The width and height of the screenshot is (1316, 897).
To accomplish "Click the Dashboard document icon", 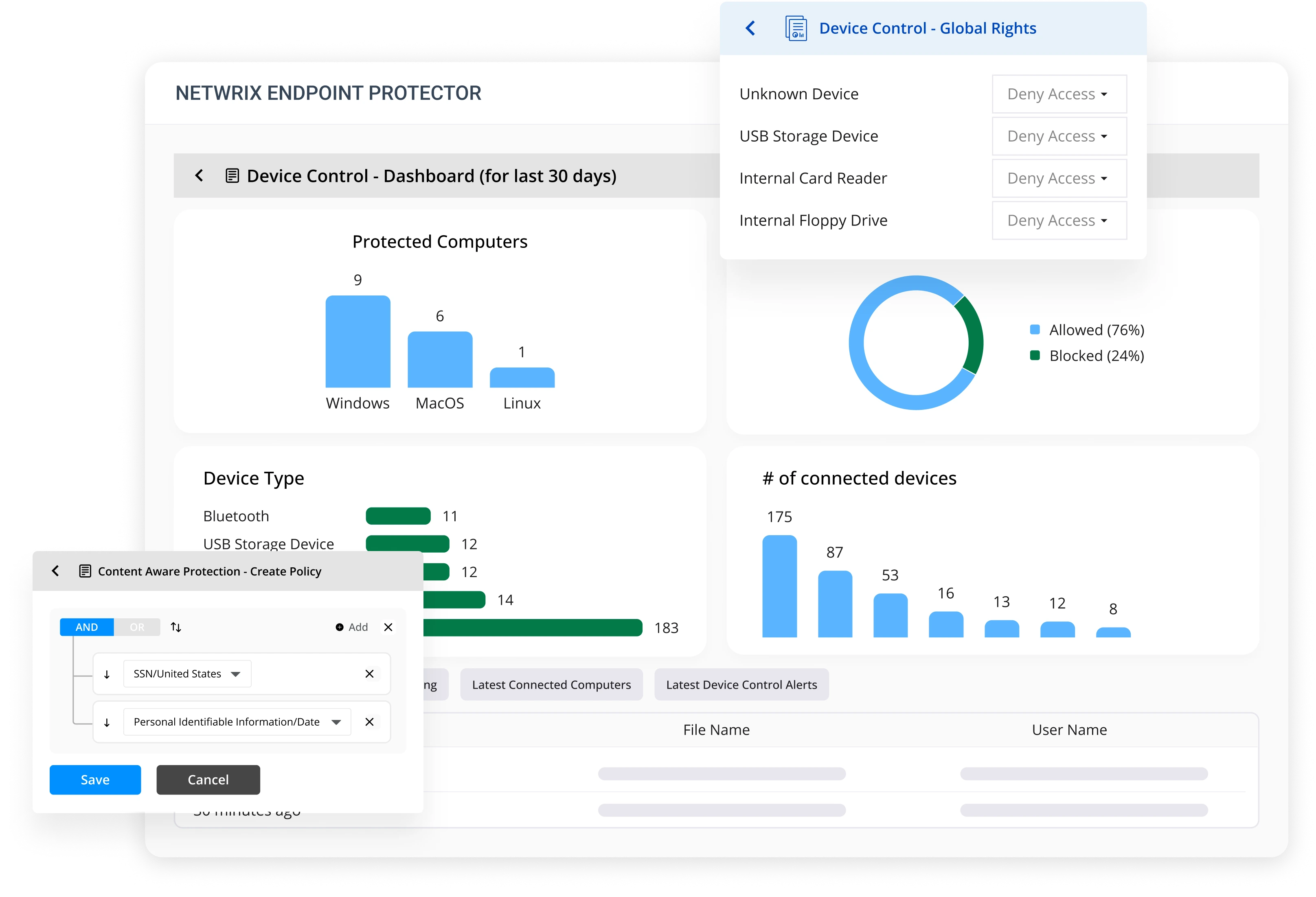I will (232, 175).
